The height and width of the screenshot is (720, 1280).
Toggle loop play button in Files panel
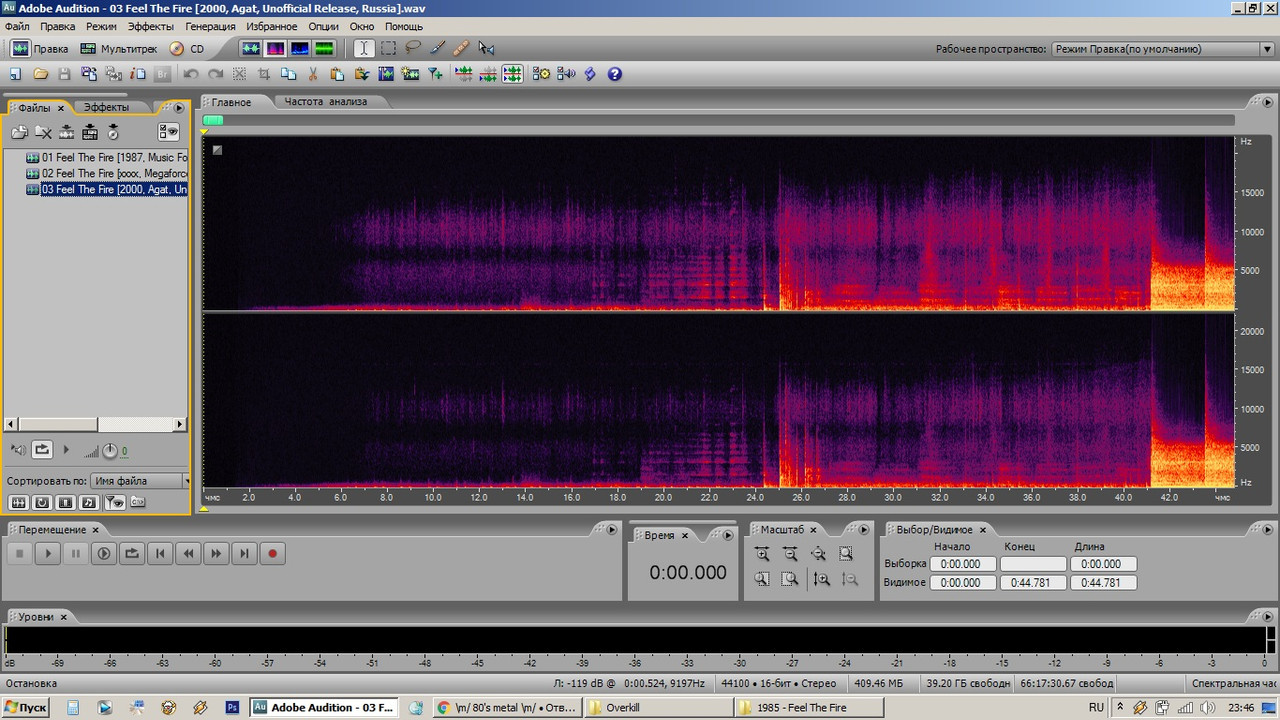(42, 450)
